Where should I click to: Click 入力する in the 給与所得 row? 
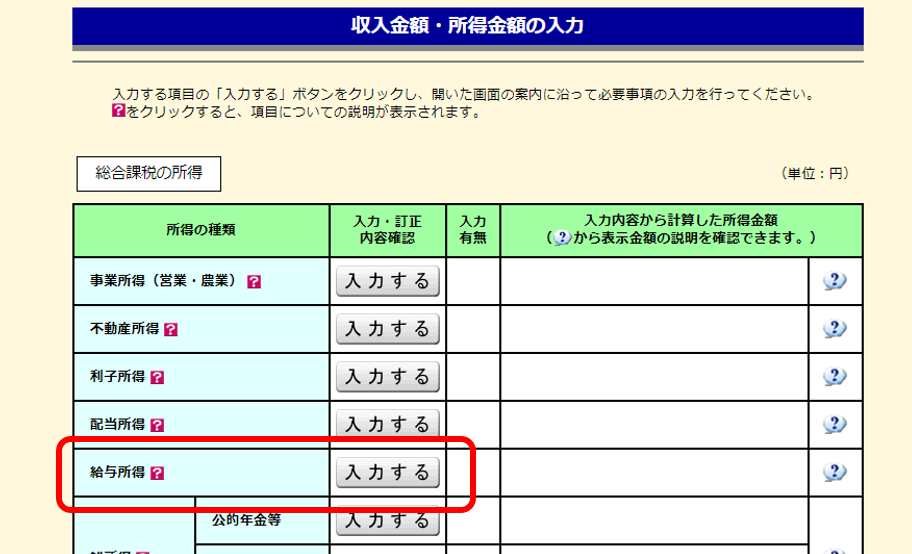tap(388, 472)
